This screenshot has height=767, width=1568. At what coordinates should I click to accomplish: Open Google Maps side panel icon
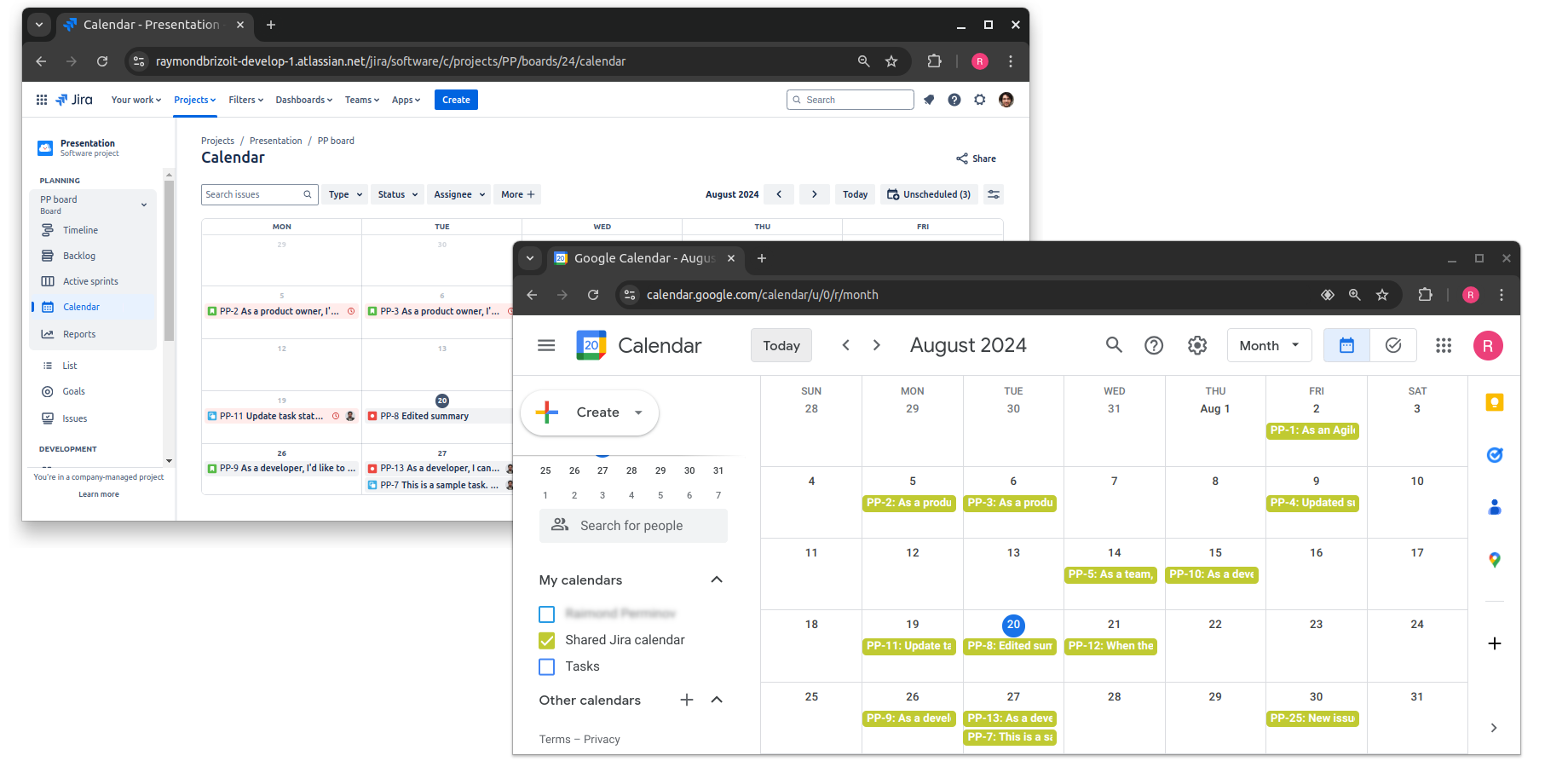[1495, 560]
